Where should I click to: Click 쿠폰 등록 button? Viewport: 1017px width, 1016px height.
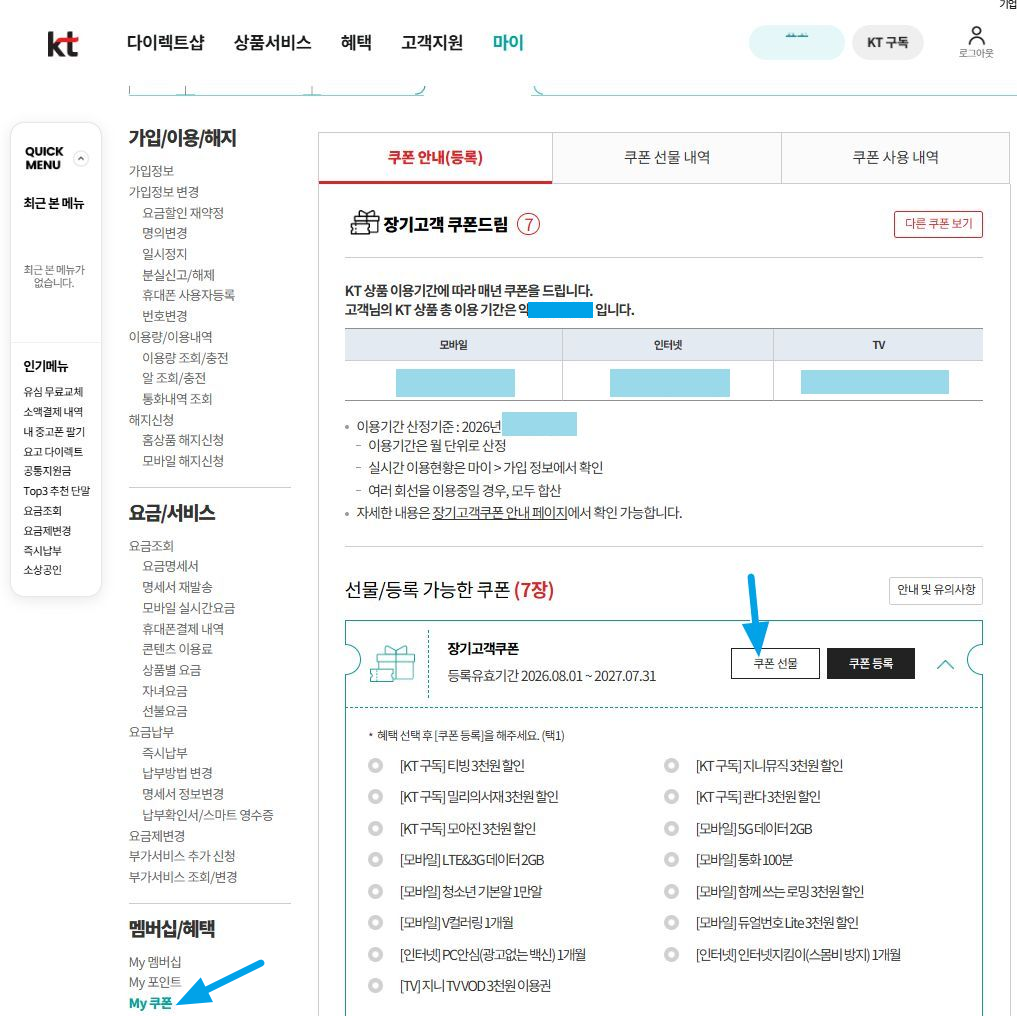870,663
